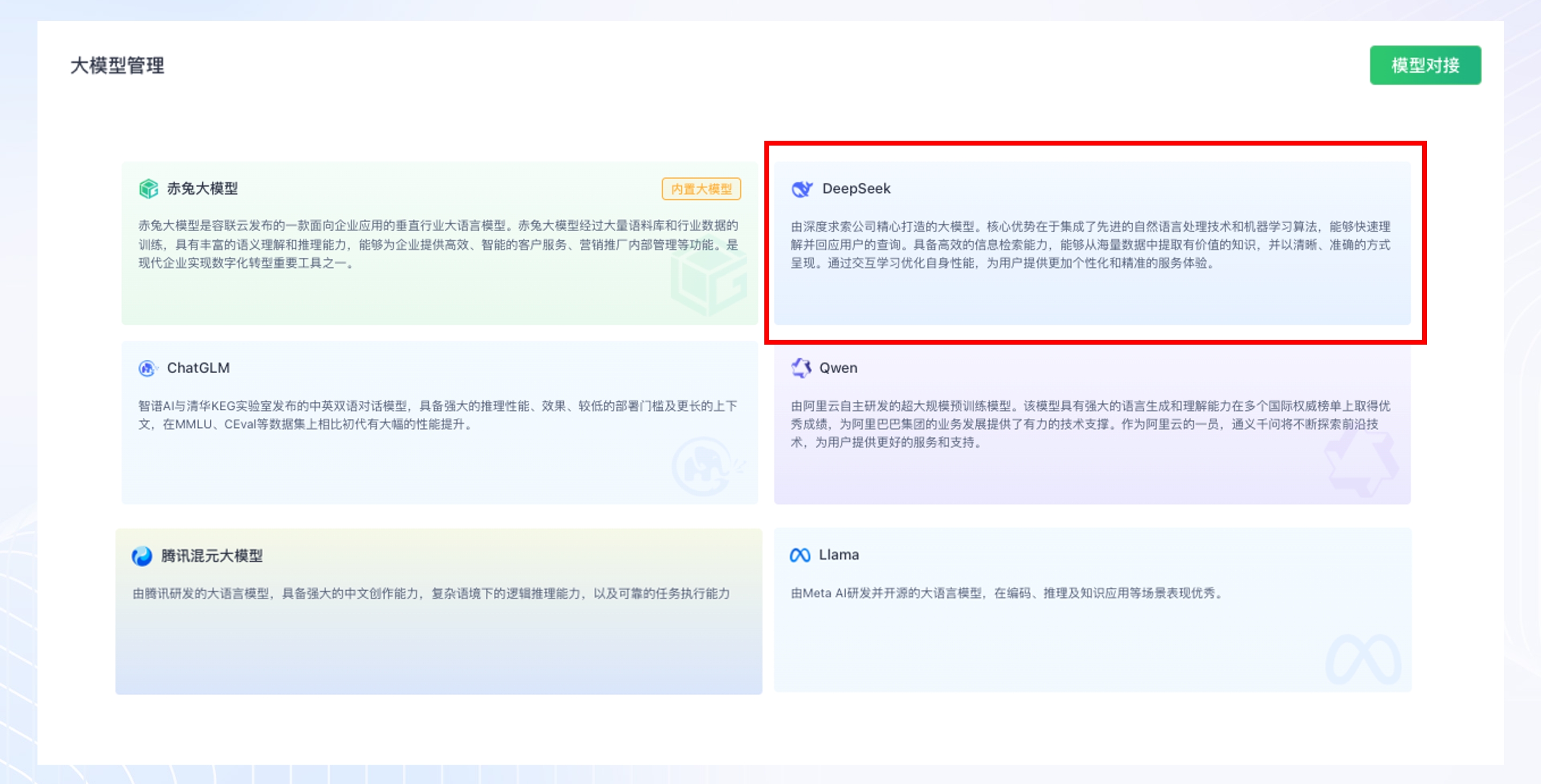
Task: Open the DeepSeek card title
Action: tap(855, 189)
